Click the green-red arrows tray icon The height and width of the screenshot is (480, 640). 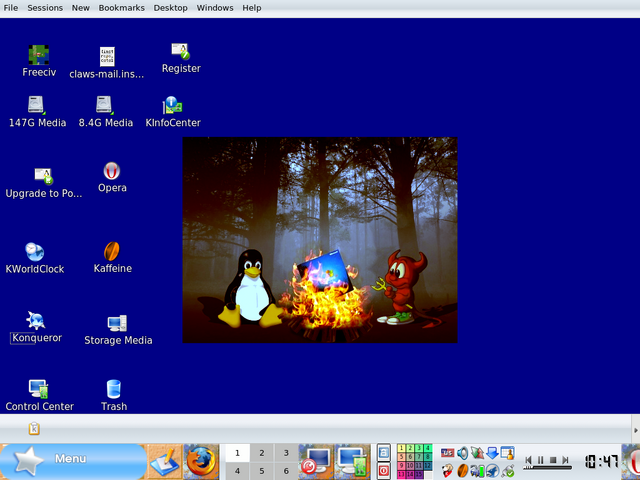coord(477,453)
